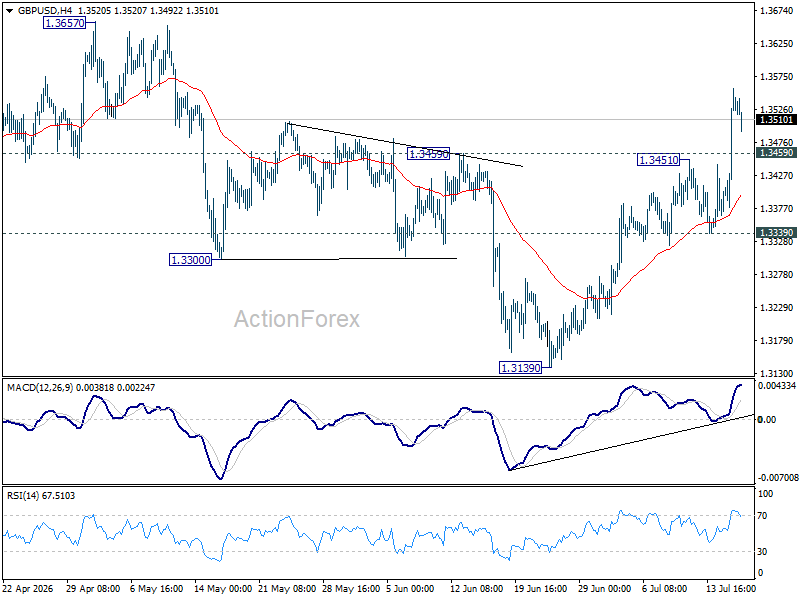Click the 5 Jun 00:00 date label
The image size is (800, 600).
coord(410,588)
